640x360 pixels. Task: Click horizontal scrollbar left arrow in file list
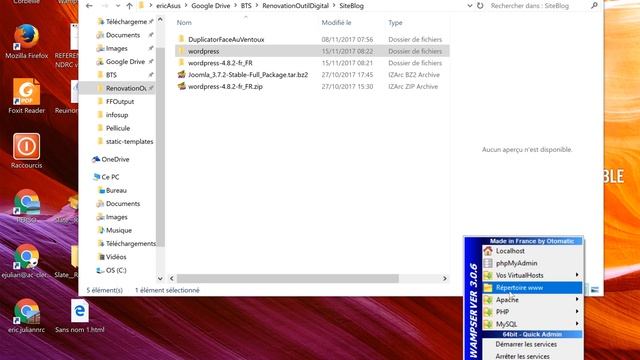coord(172,278)
